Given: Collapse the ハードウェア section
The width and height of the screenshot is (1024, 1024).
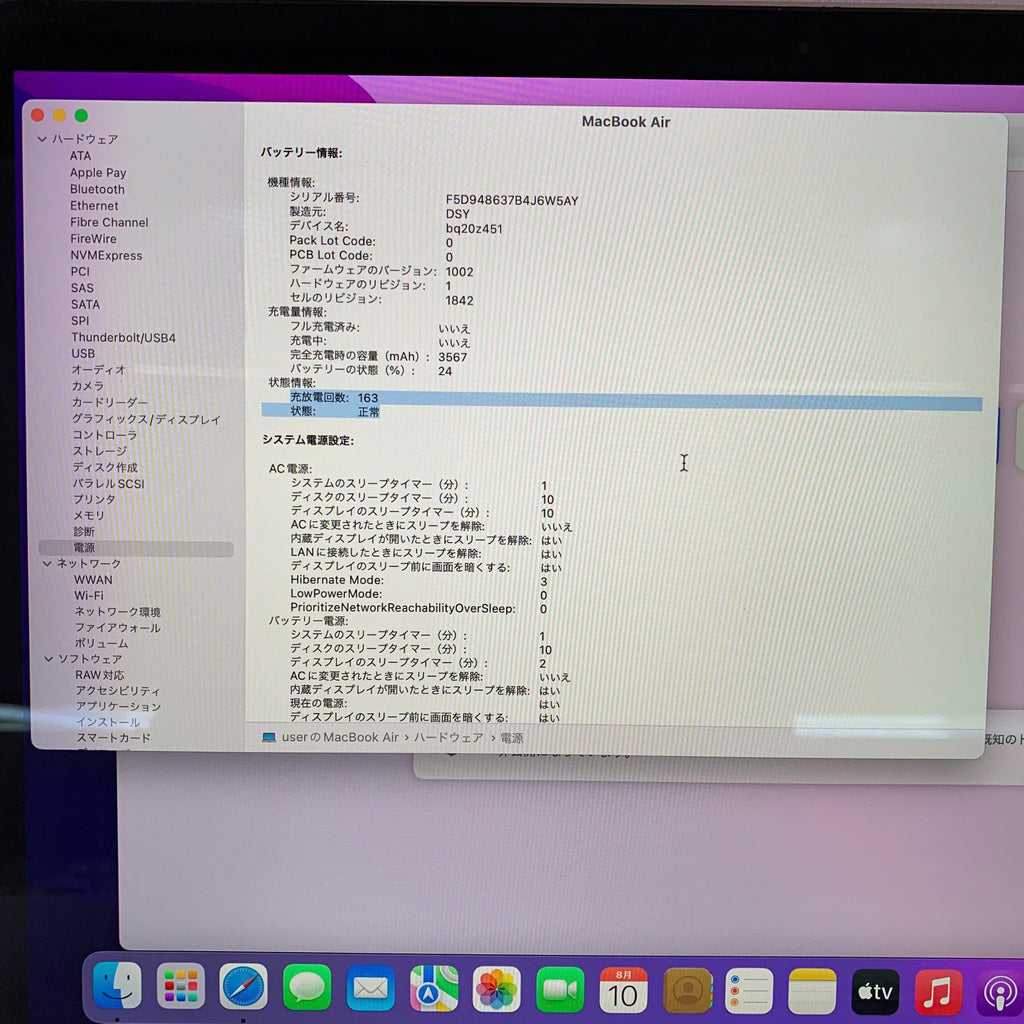Looking at the screenshot, I should [42, 139].
